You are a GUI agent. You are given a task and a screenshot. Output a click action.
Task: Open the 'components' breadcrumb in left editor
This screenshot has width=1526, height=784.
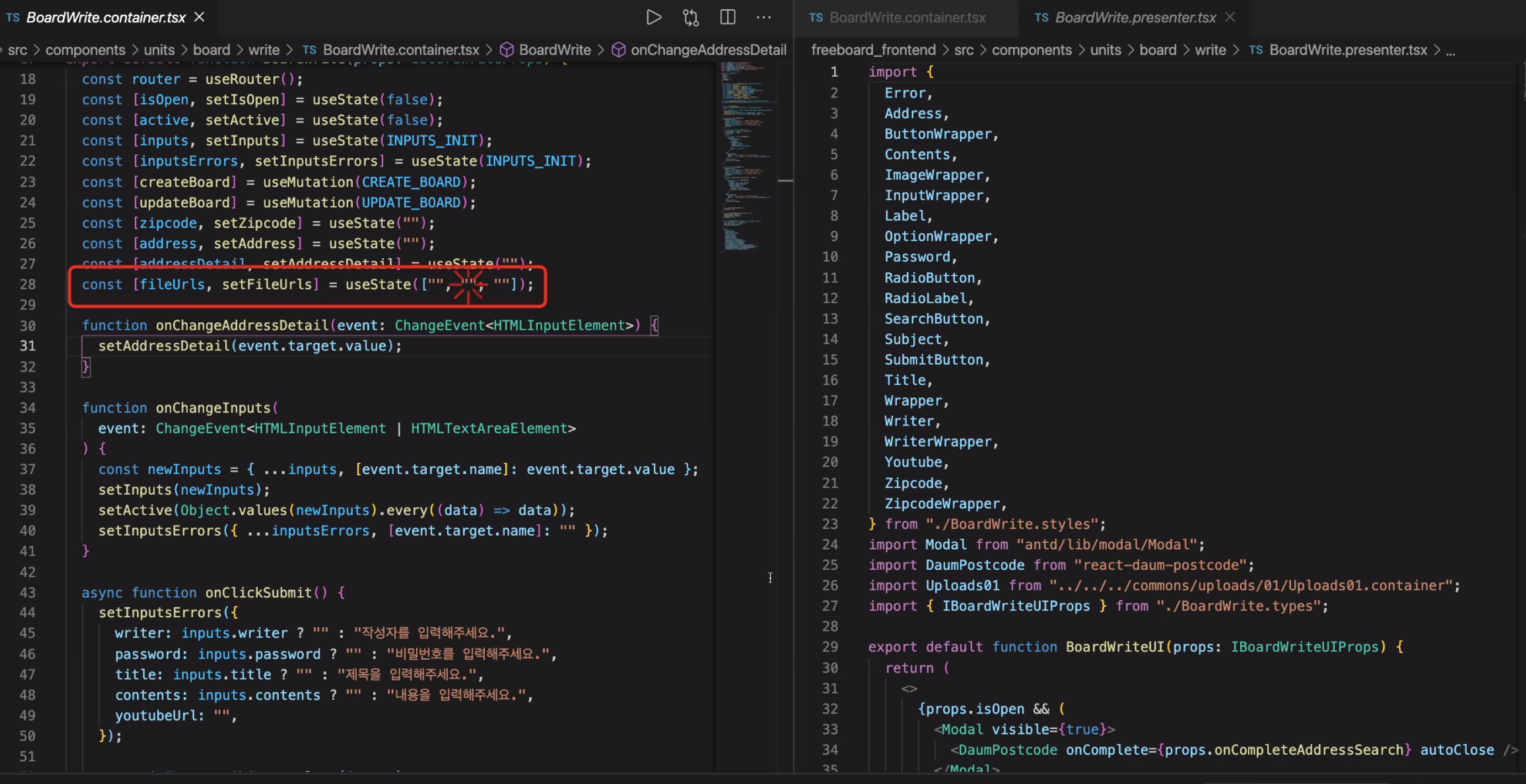pos(85,50)
